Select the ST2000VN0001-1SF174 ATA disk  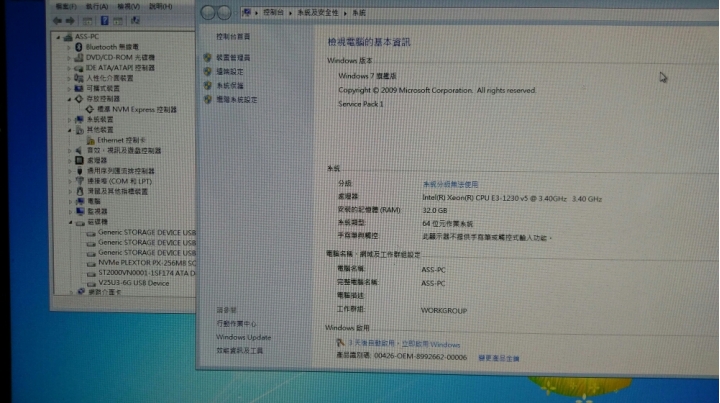pyautogui.click(x=146, y=273)
